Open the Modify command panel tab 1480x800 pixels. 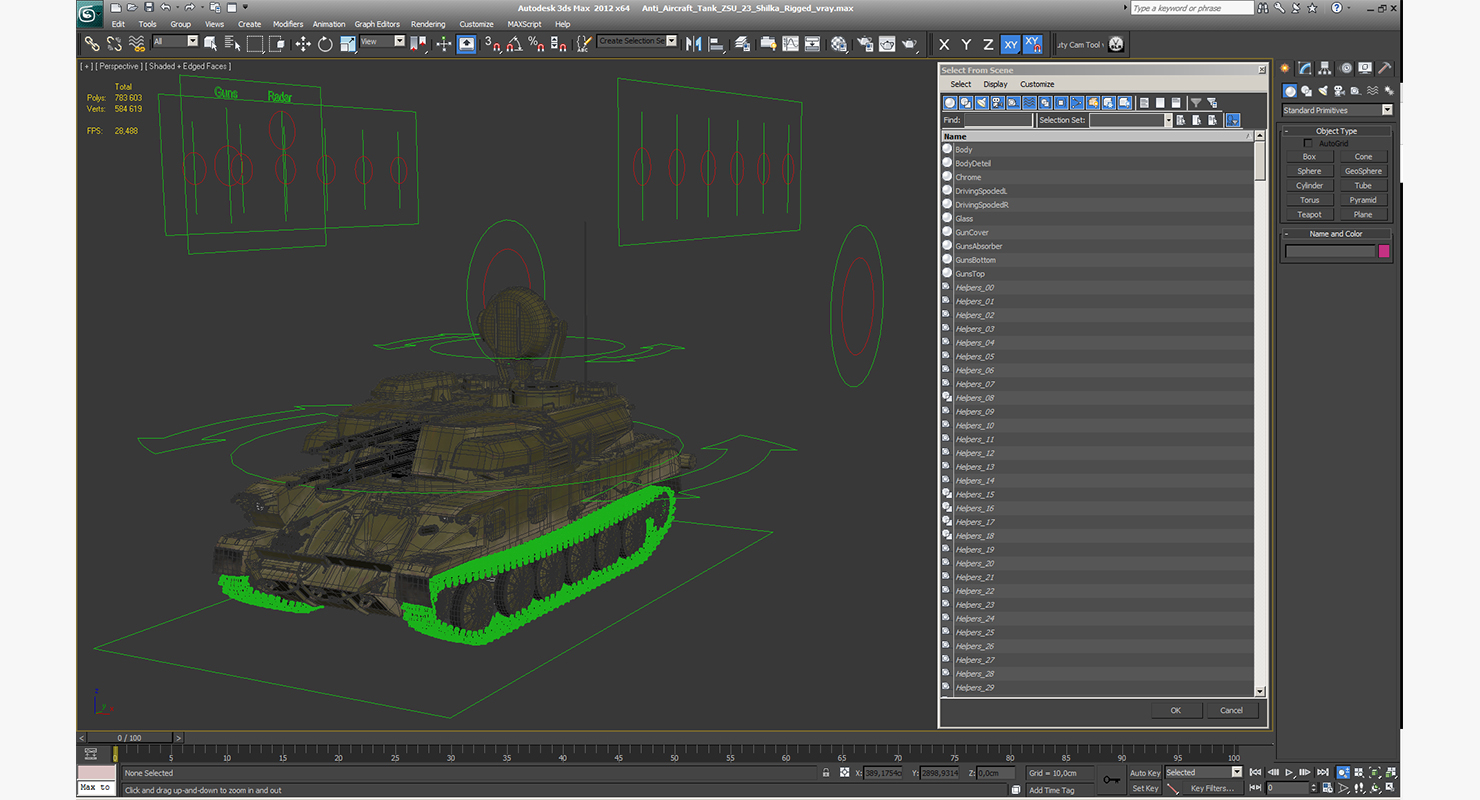coord(1305,68)
